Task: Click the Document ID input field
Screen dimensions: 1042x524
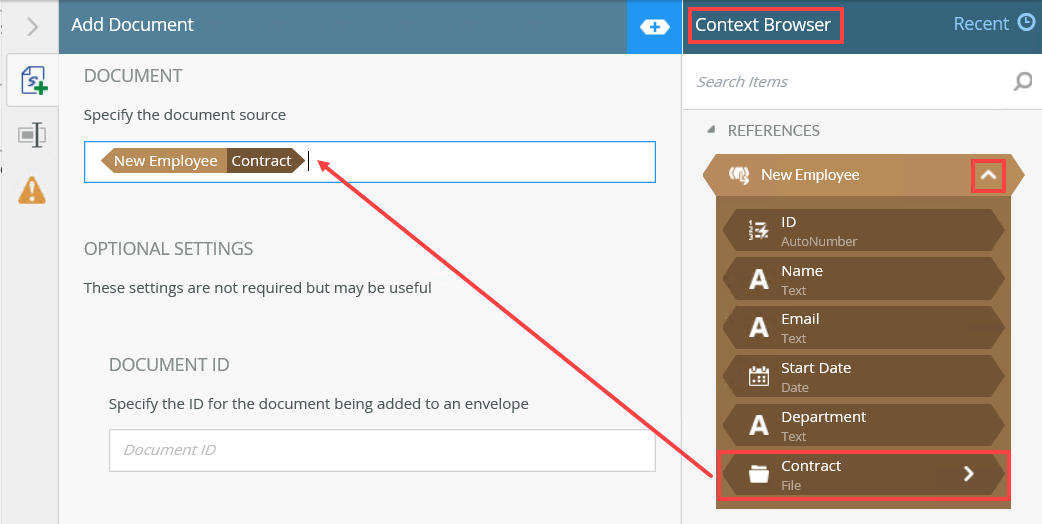Action: click(x=382, y=450)
